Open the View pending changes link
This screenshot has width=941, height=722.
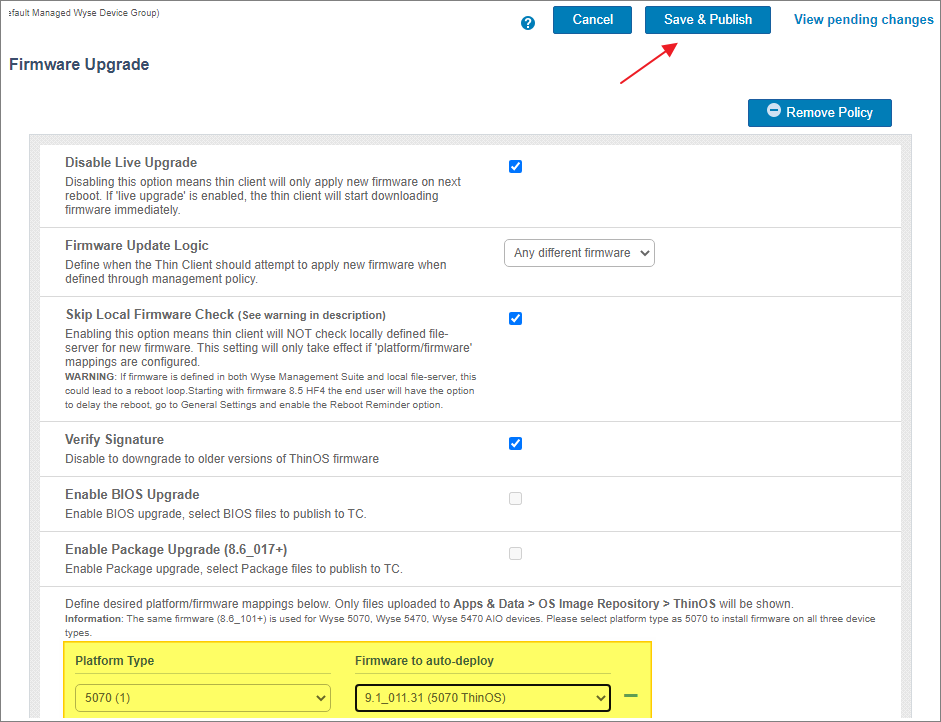[863, 20]
